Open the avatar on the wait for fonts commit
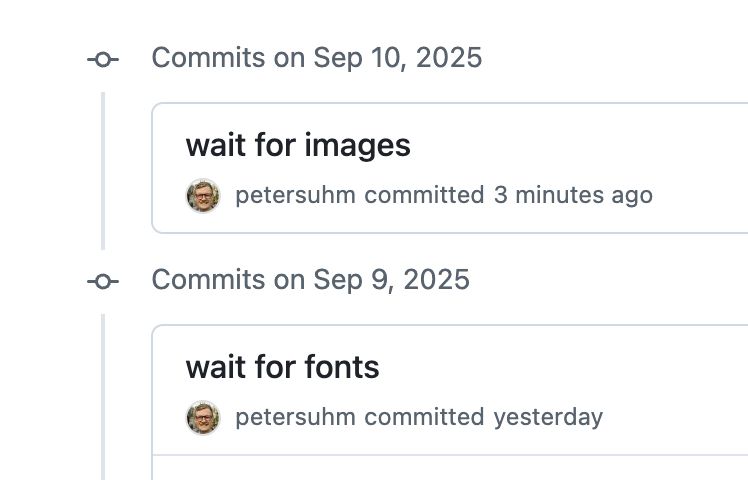 point(203,417)
